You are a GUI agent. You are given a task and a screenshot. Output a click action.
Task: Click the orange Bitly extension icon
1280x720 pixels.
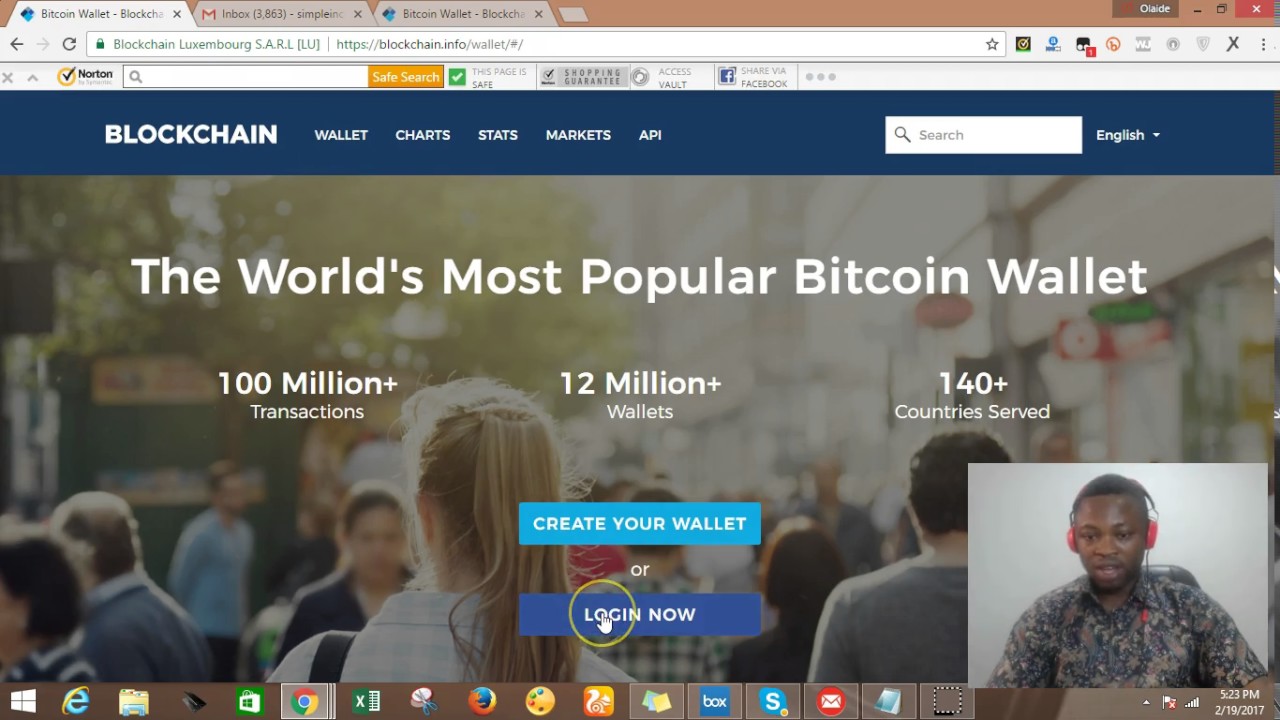(x=1113, y=44)
